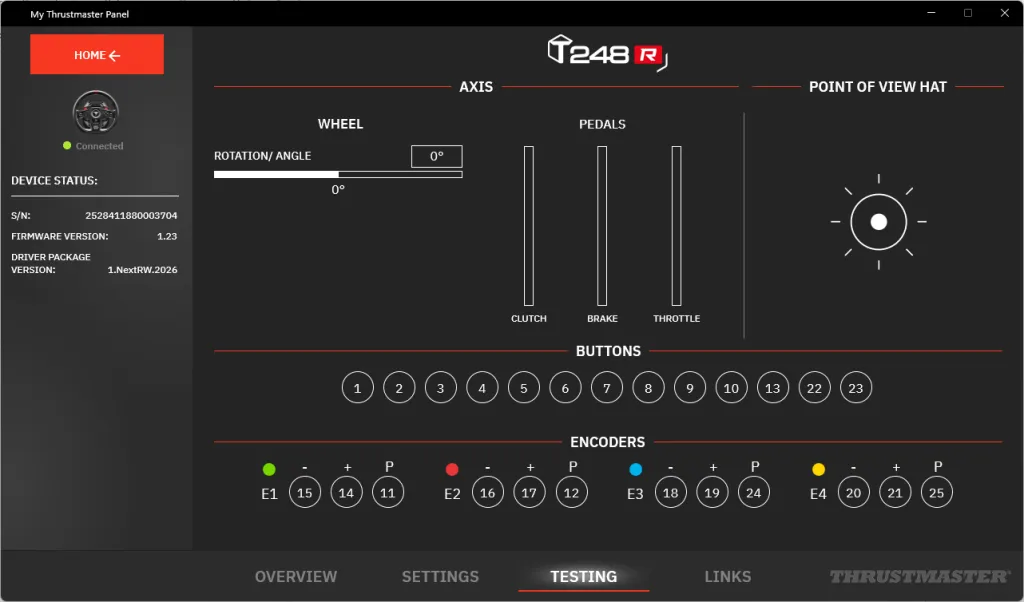Click button indicator 2
Viewport: 1024px width, 602px height.
[x=399, y=388]
